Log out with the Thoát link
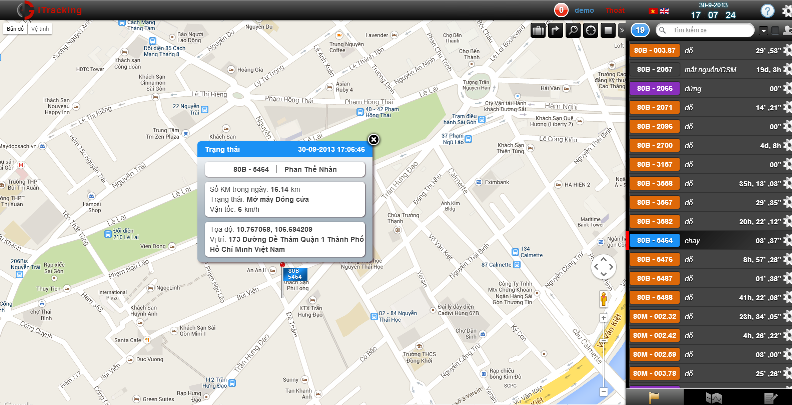Screen dimensions: 792x405 [x=615, y=11]
